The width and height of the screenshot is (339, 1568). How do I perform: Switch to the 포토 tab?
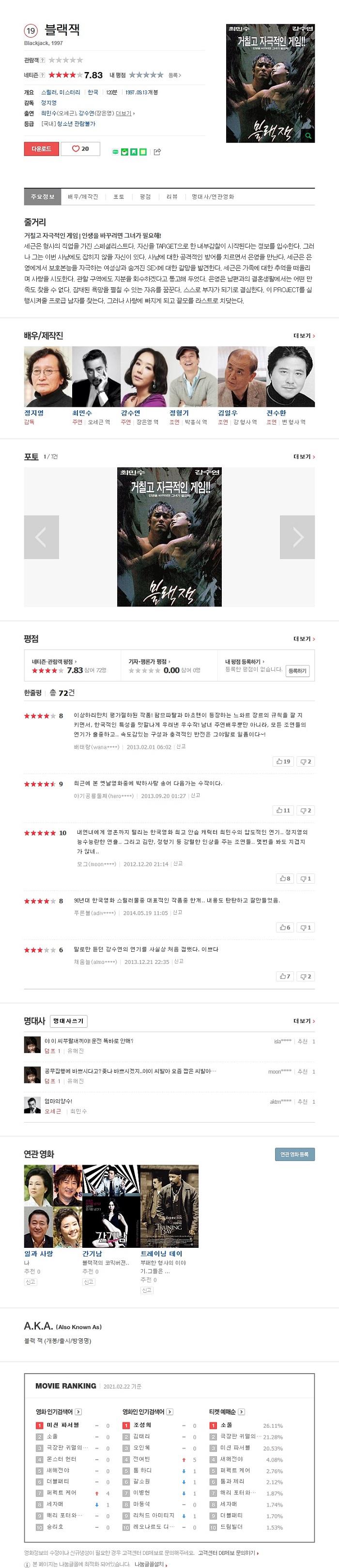pyautogui.click(x=119, y=197)
